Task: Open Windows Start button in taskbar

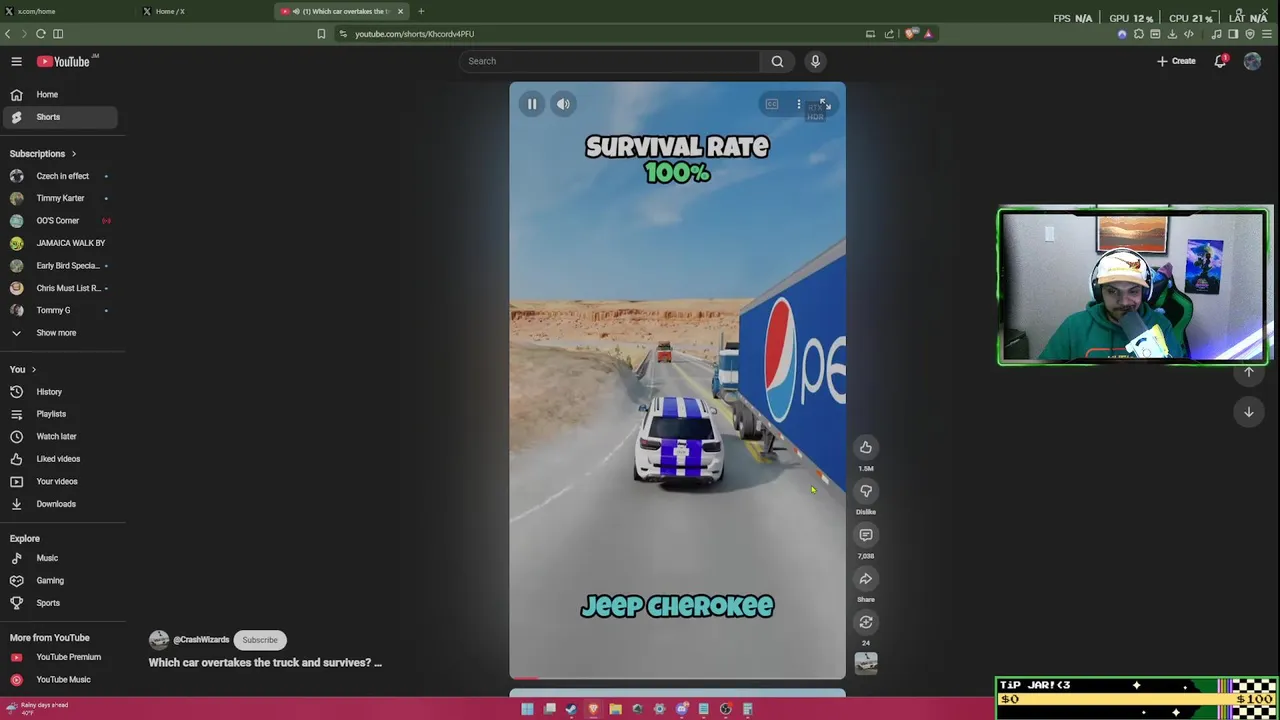Action: click(x=527, y=709)
